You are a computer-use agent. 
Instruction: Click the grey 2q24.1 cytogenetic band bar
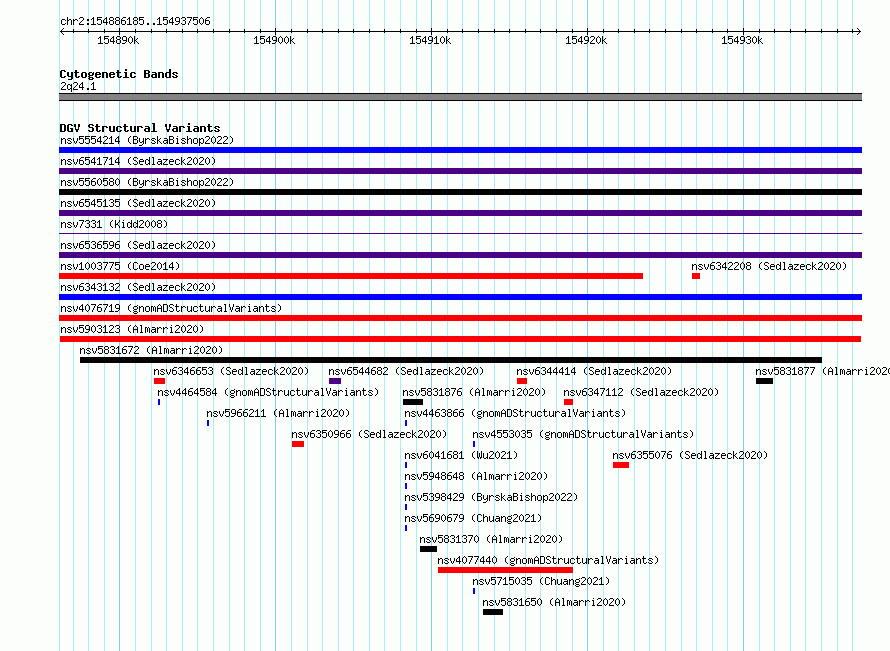point(460,97)
